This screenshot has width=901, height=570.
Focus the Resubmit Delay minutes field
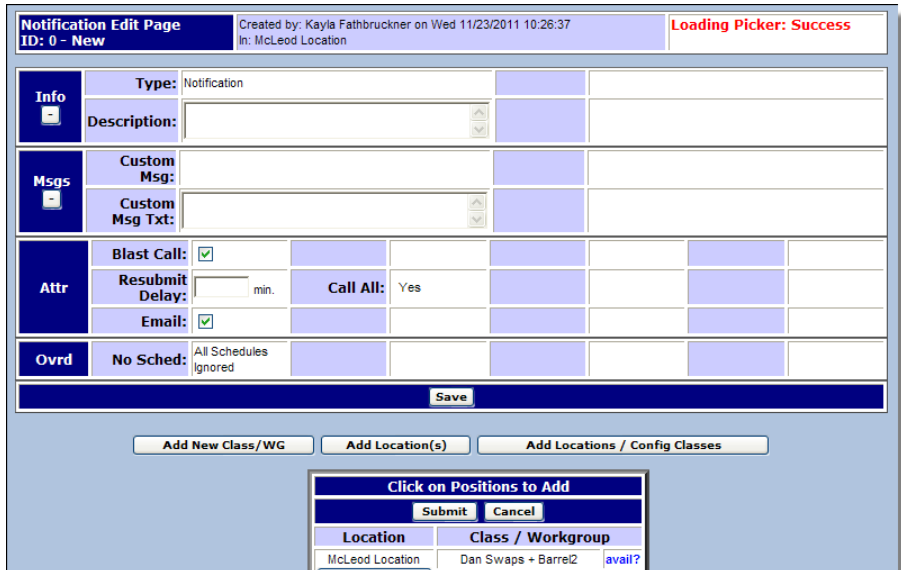[x=221, y=288]
